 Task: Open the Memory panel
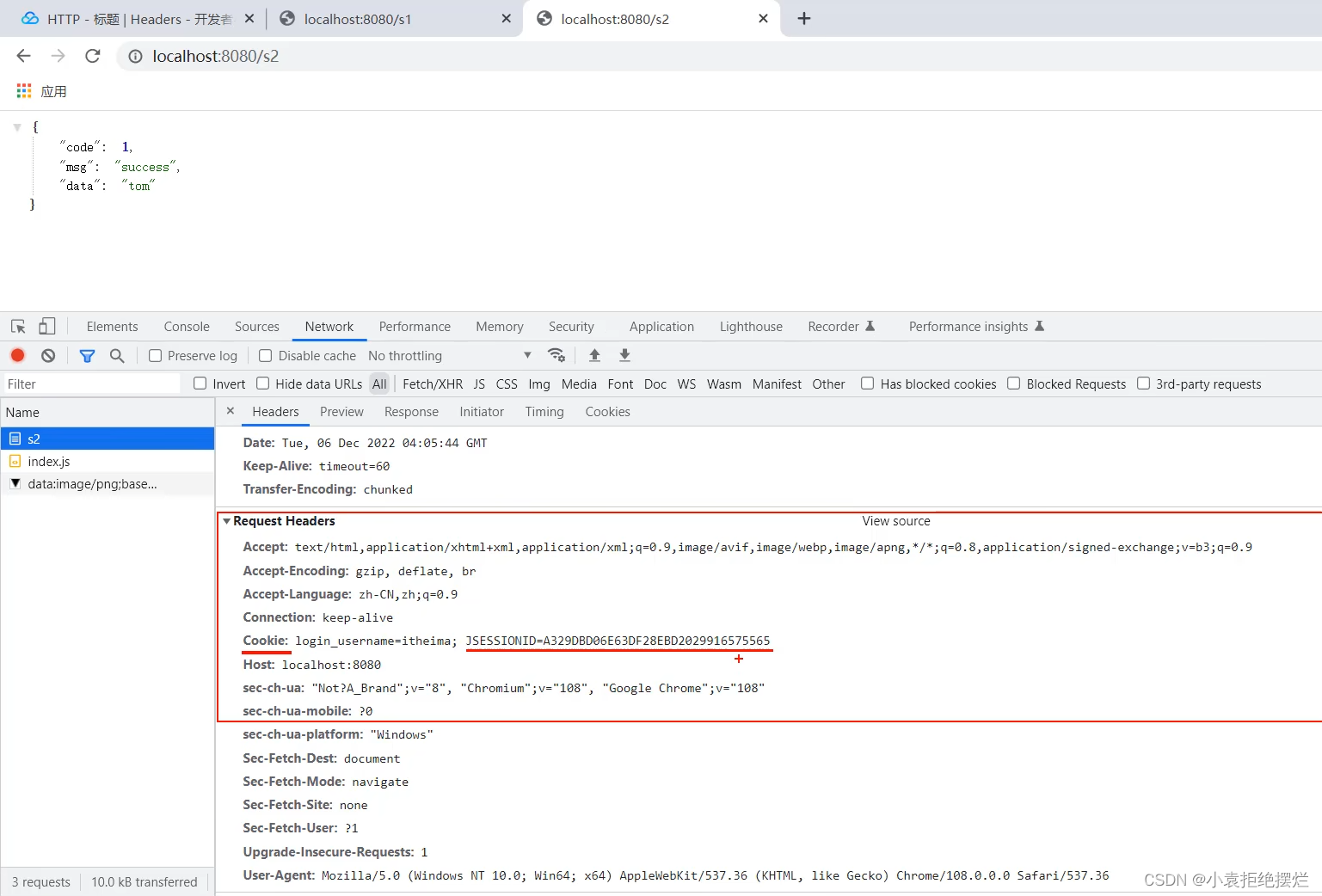(500, 327)
